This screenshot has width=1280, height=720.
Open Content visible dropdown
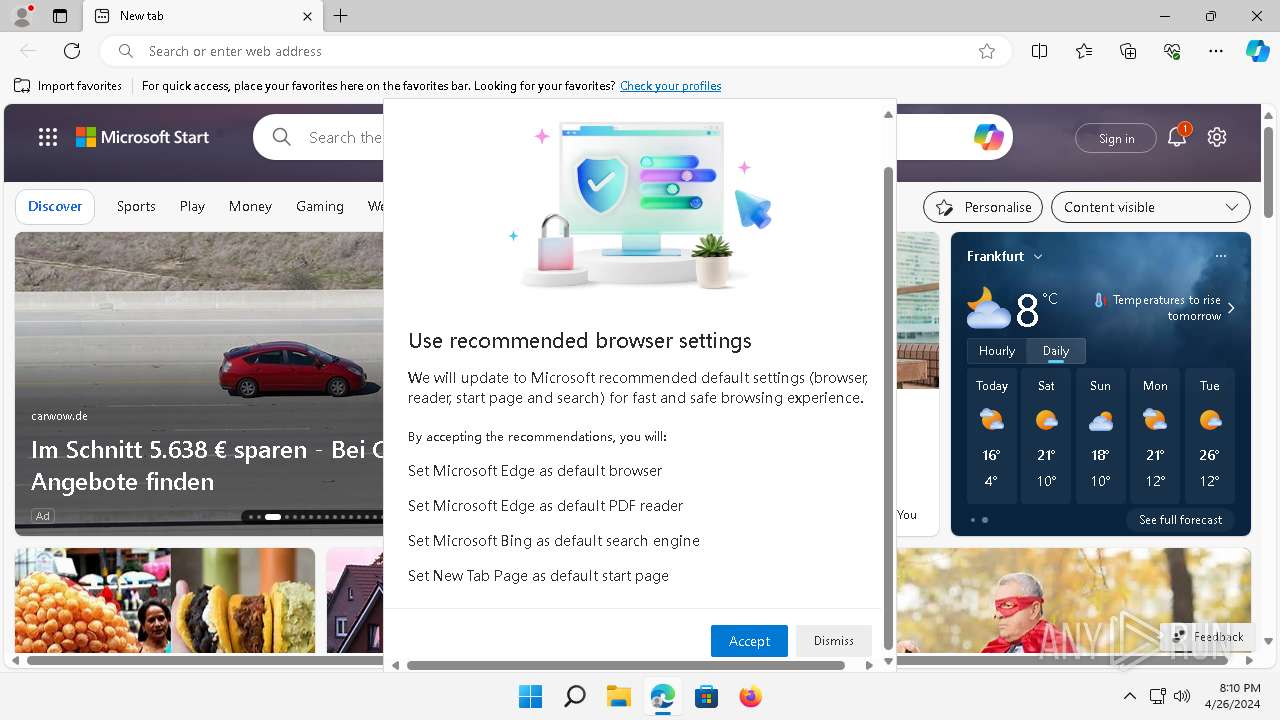point(1151,207)
